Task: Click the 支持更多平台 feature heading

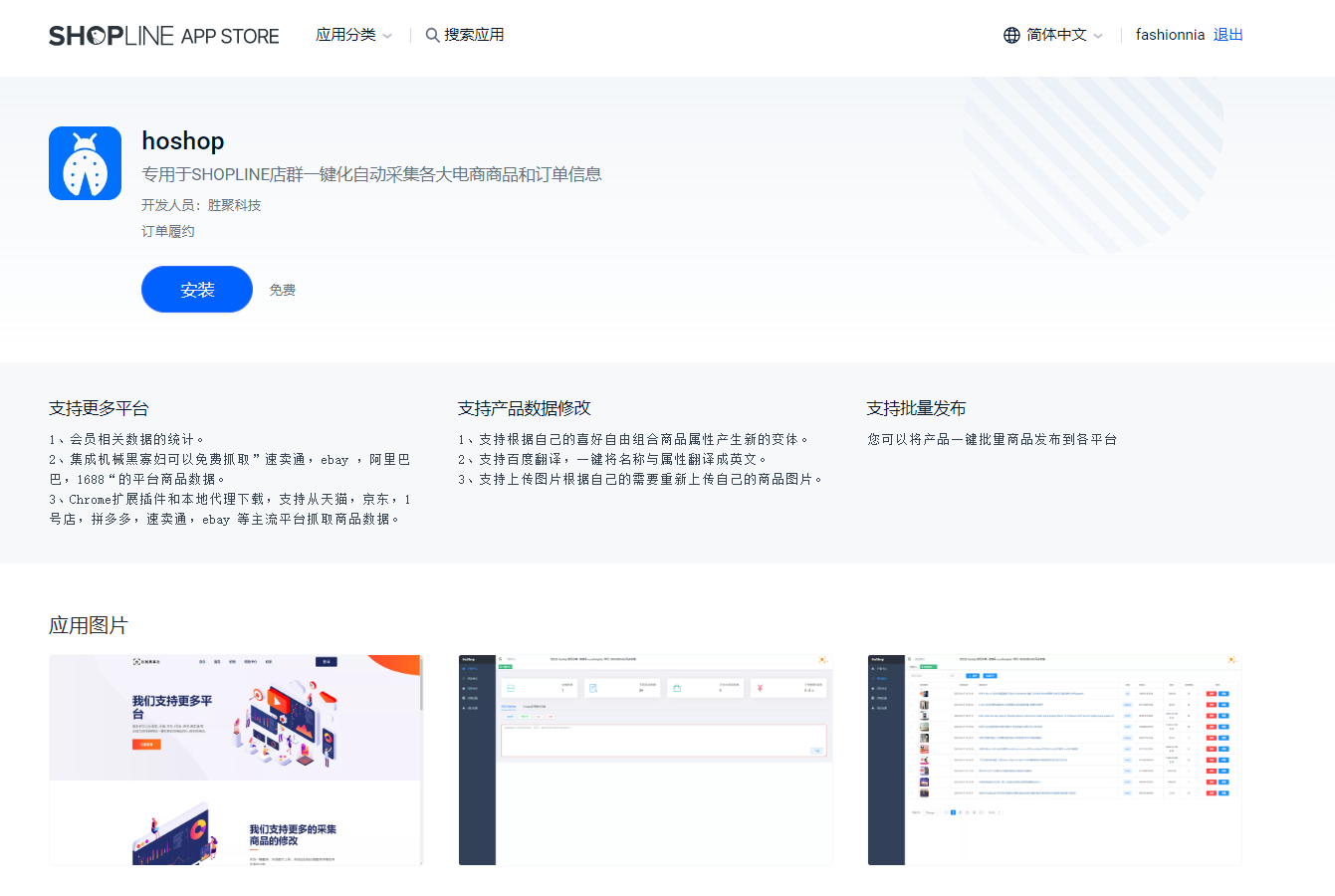Action: tap(99, 408)
